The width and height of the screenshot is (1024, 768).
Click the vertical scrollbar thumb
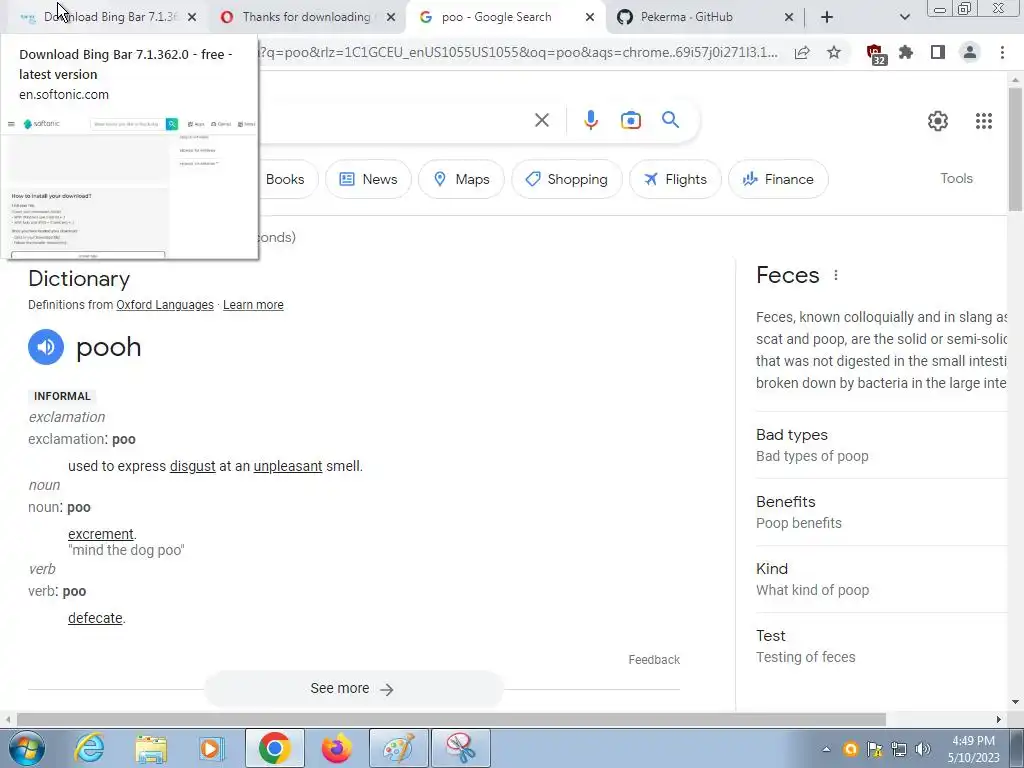point(1015,149)
